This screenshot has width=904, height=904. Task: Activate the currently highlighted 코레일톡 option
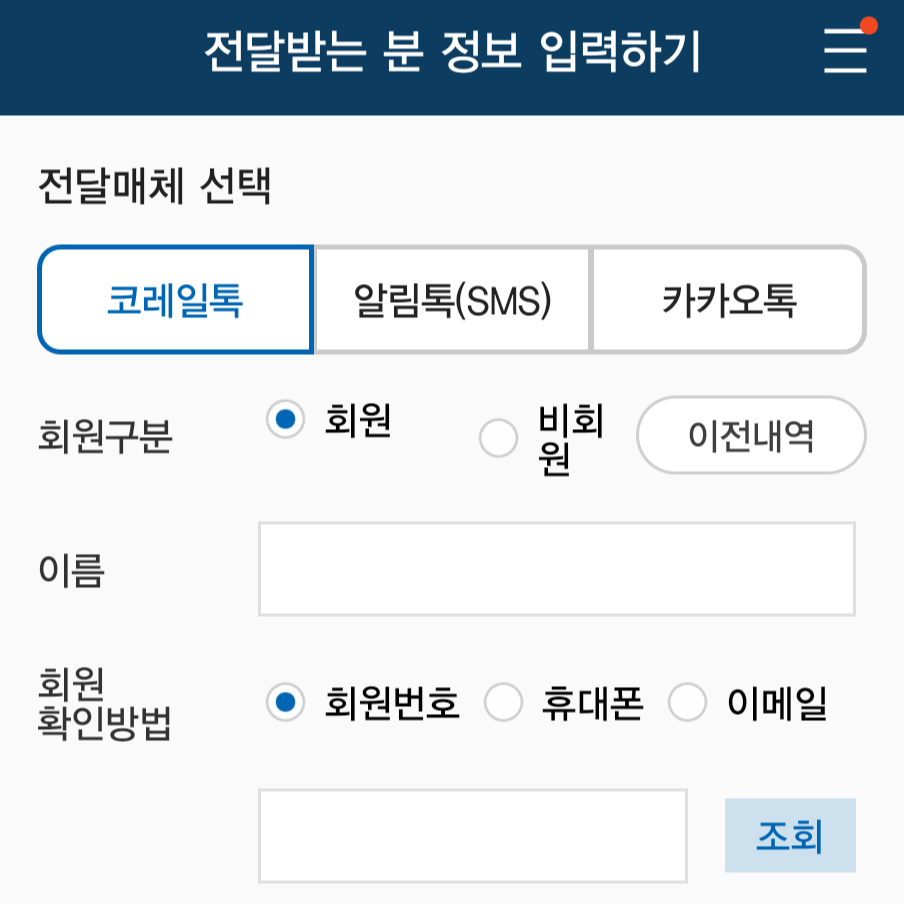click(x=174, y=297)
